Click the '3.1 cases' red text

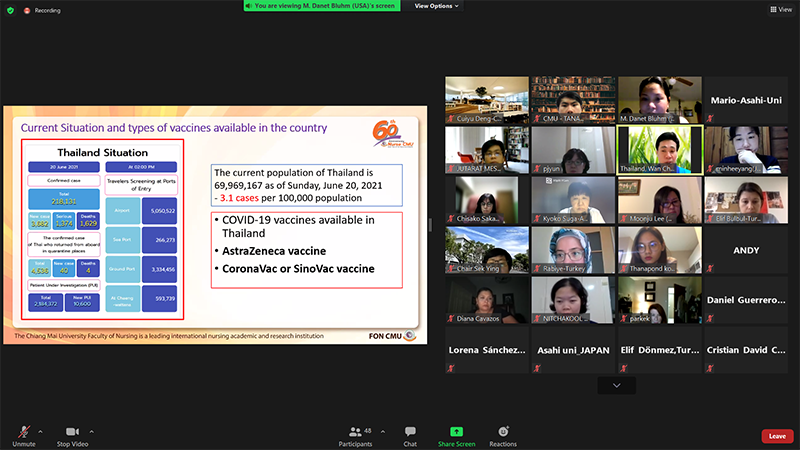tap(239, 198)
